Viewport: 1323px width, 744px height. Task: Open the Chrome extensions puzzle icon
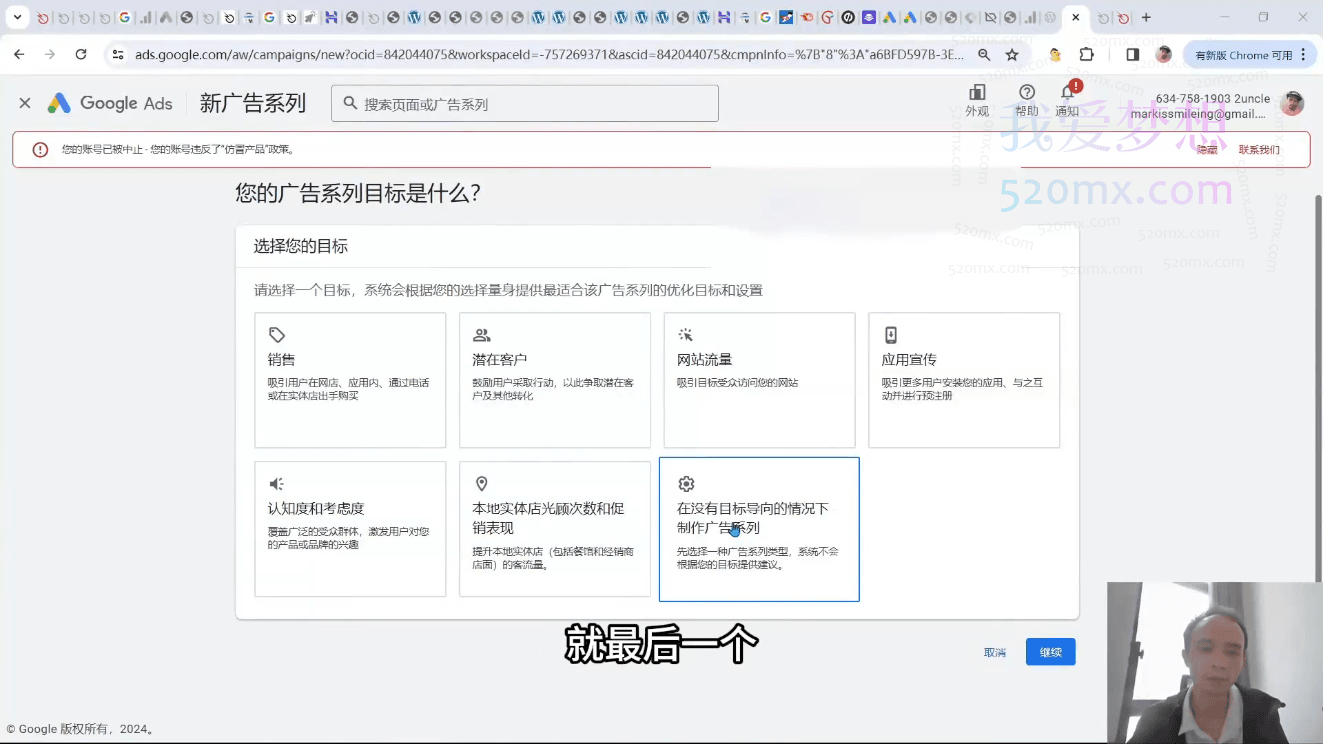coord(1087,55)
